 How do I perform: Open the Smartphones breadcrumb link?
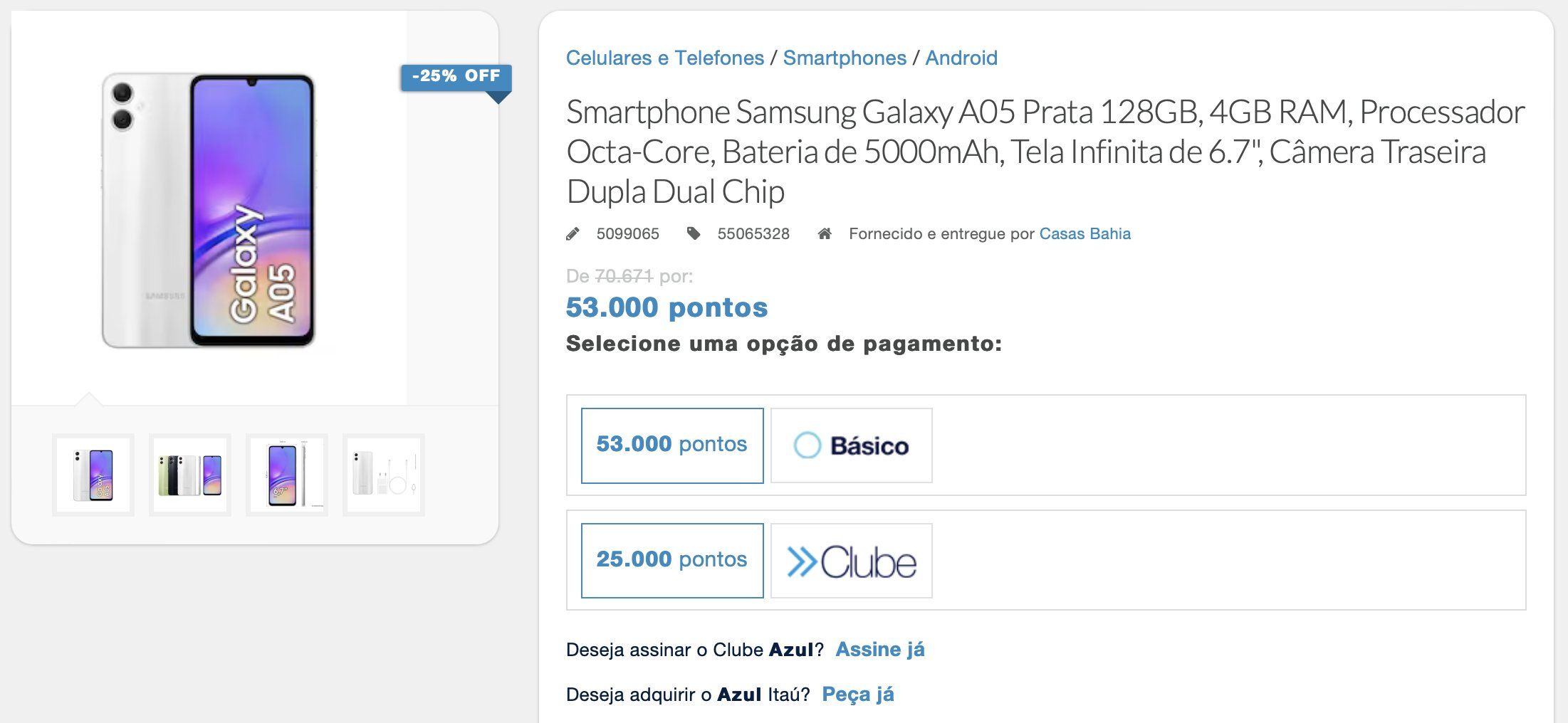pyautogui.click(x=845, y=58)
